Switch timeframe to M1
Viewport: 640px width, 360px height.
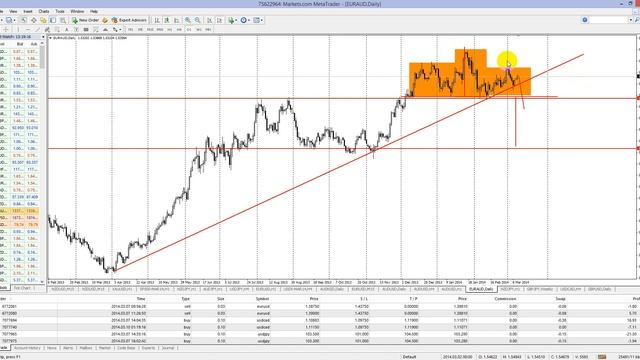[x=131, y=29]
